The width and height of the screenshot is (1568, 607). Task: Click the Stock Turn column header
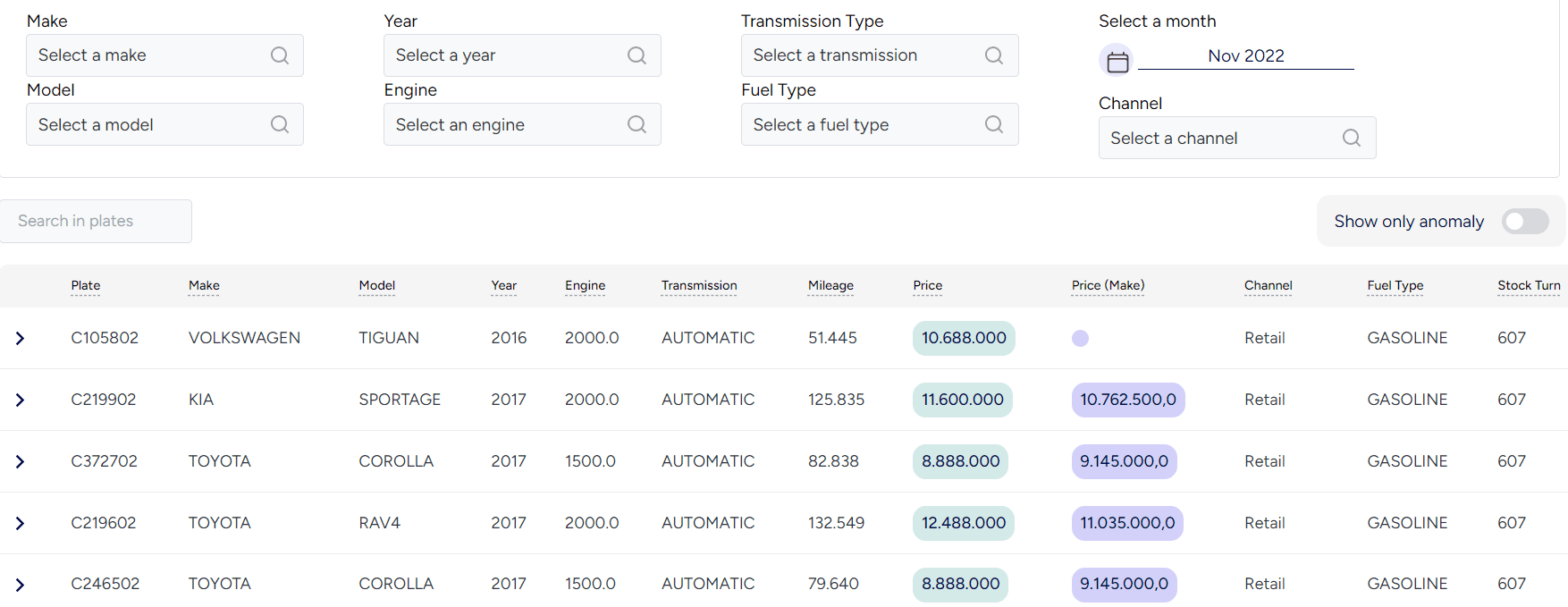pos(1529,285)
